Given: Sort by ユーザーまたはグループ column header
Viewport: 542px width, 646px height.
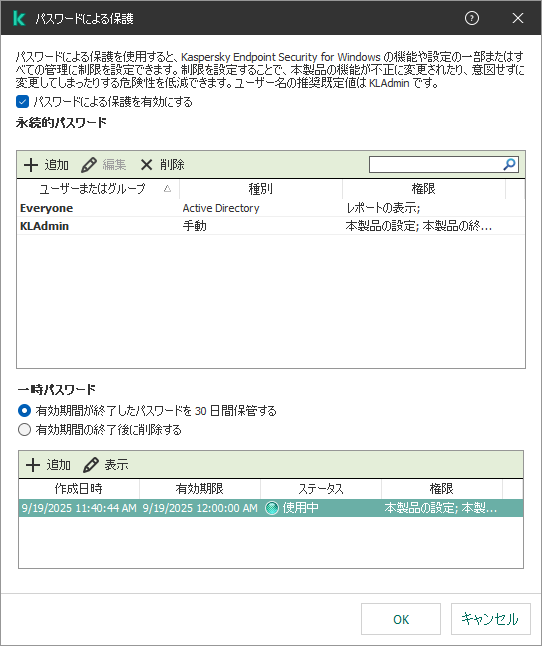Looking at the screenshot, I should 98,189.
